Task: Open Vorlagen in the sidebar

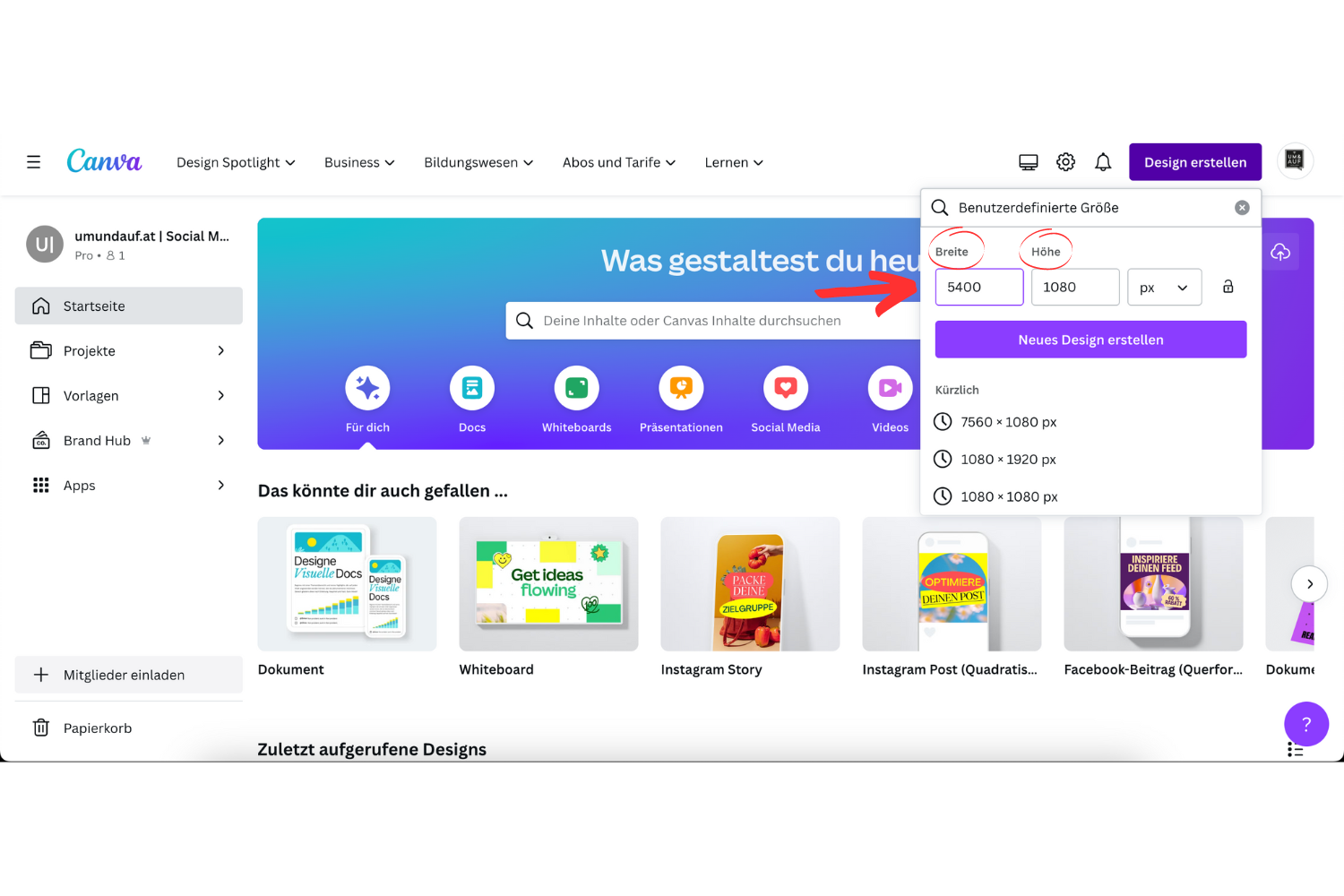Action: (x=129, y=395)
